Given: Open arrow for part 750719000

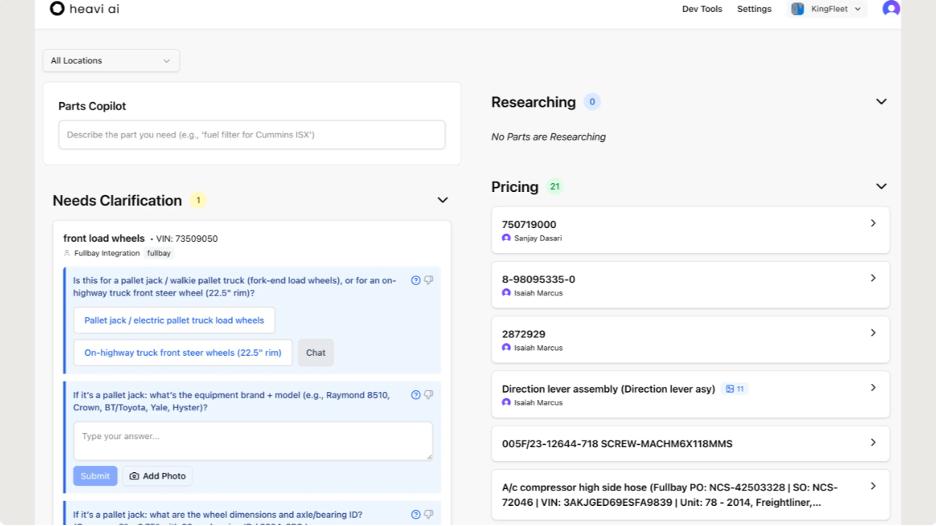Looking at the screenshot, I should (873, 224).
